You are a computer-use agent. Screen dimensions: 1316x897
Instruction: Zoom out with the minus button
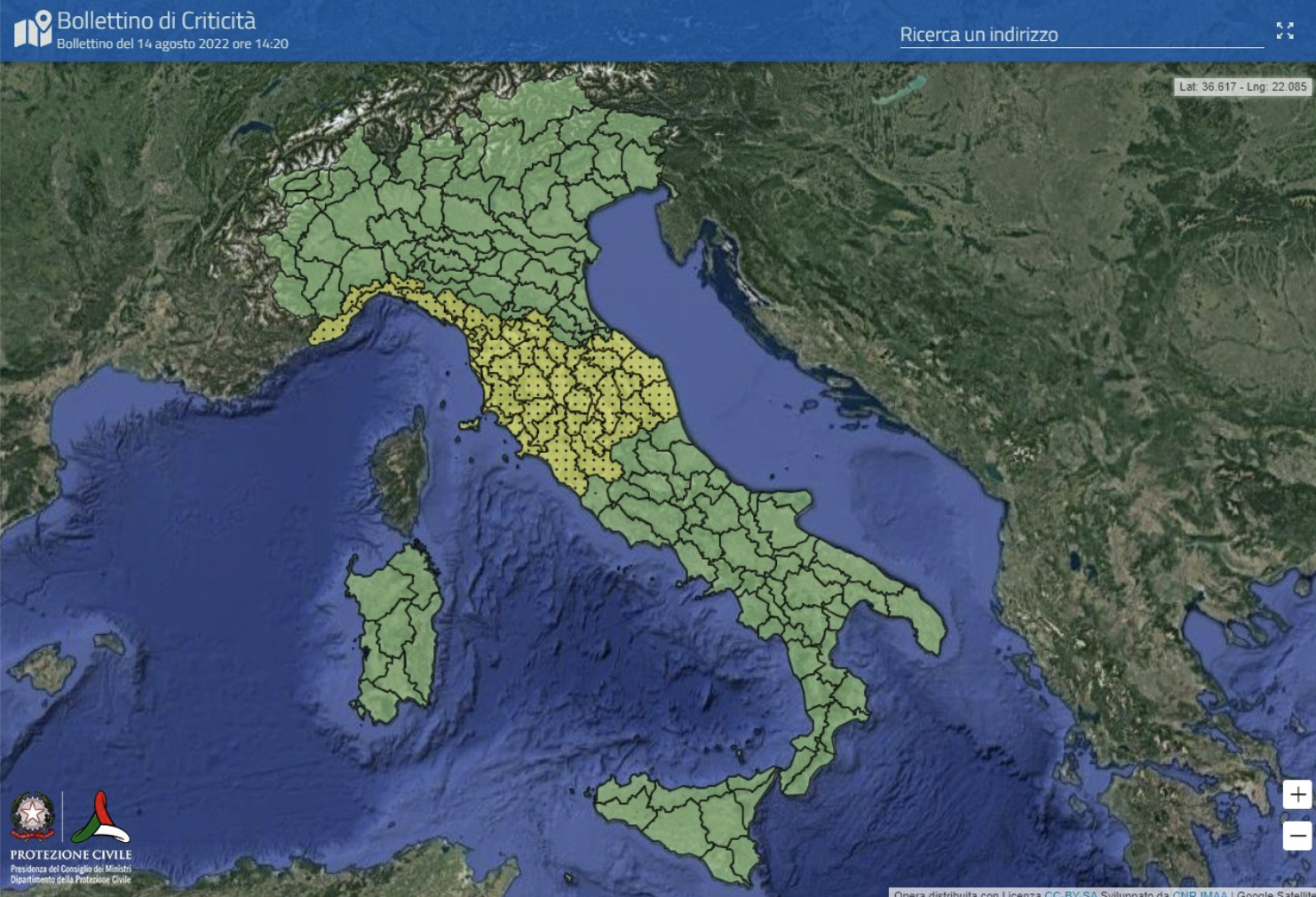click(1297, 835)
